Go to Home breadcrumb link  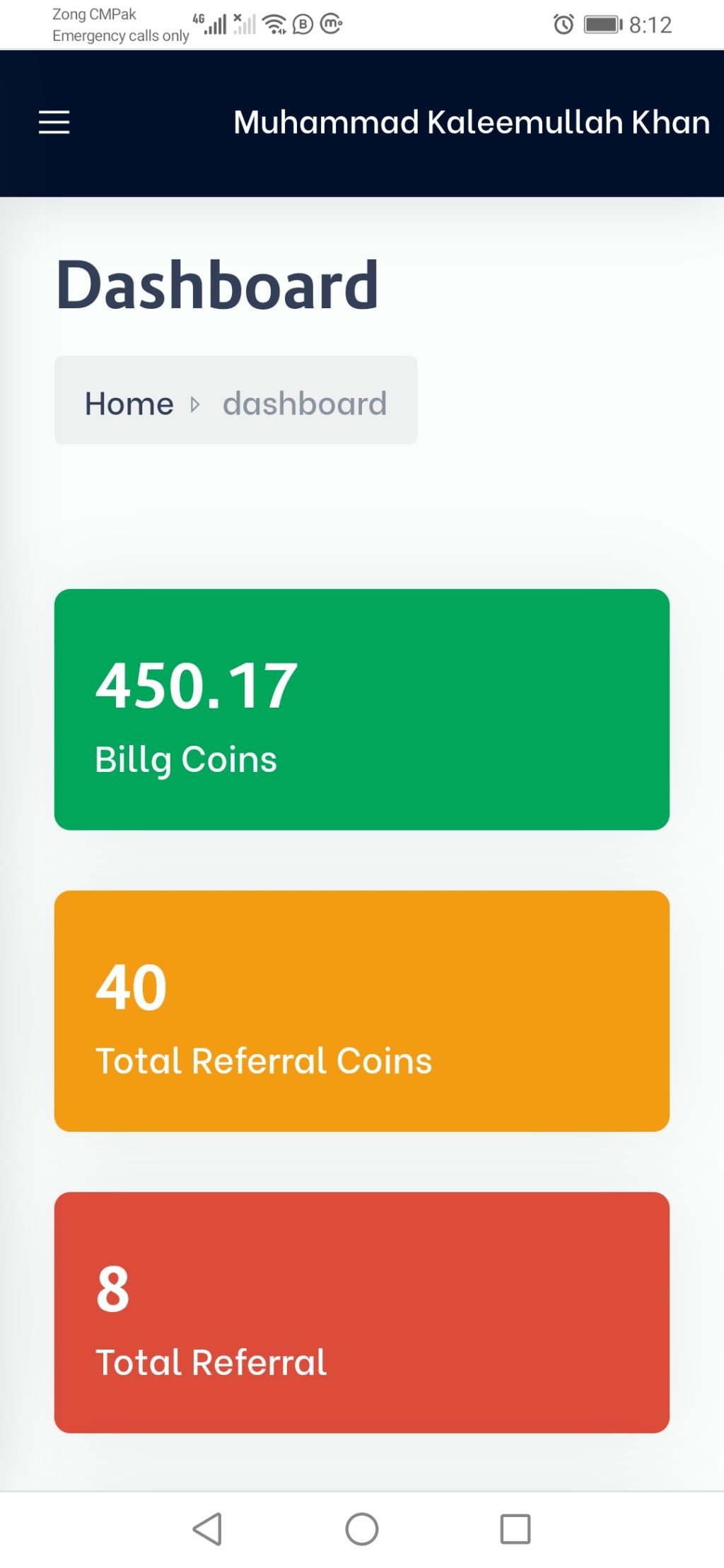129,404
